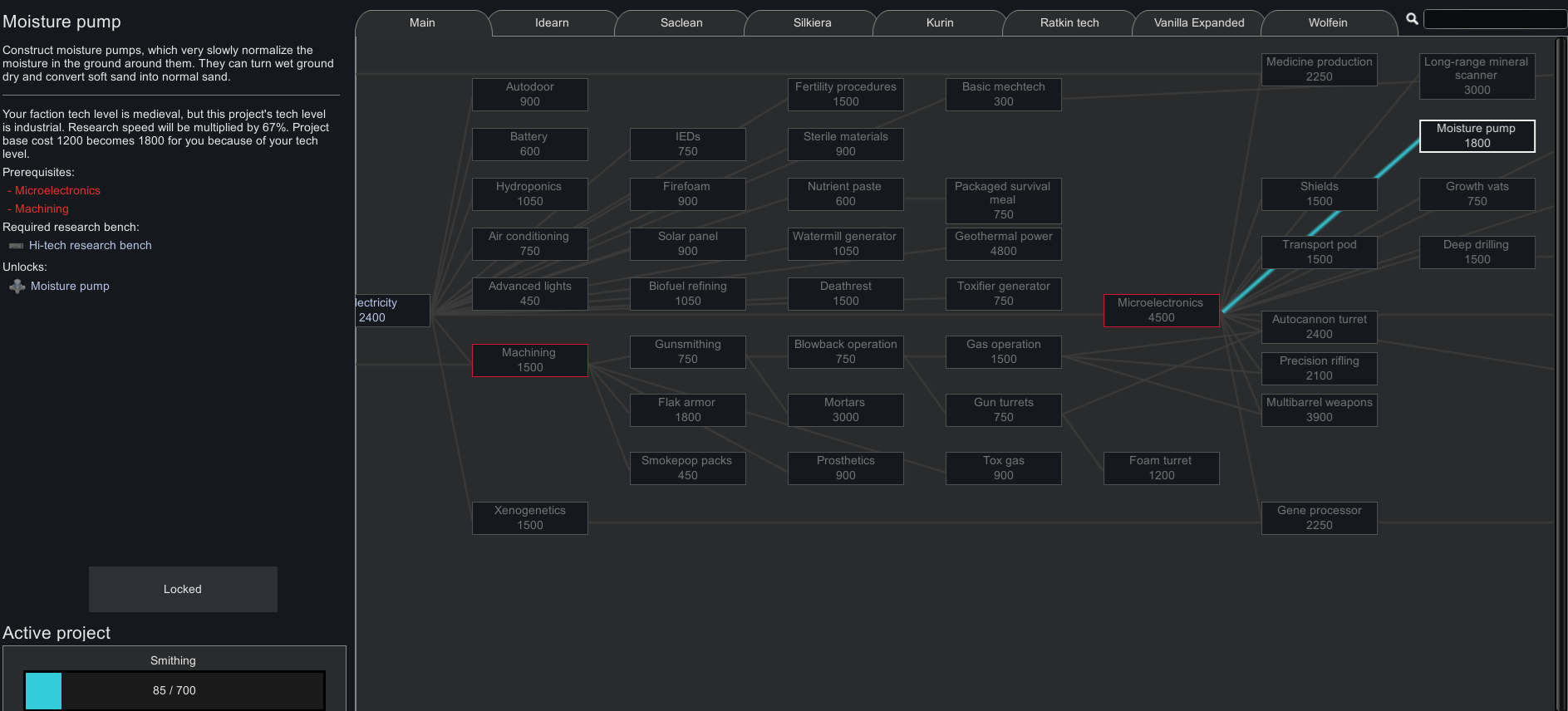Open the Moisture pump unlock link
Screen dimensions: 1568x711
70,287
